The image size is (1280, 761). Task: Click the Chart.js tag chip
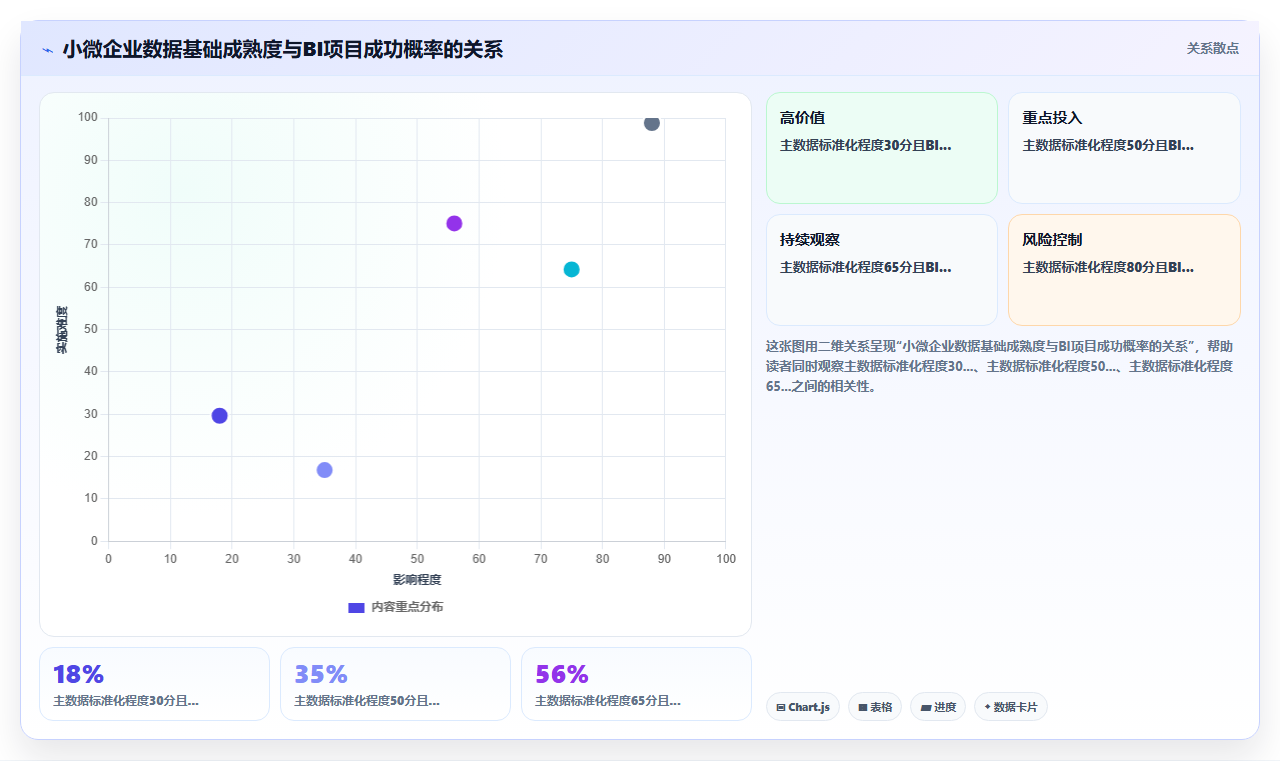[x=803, y=707]
